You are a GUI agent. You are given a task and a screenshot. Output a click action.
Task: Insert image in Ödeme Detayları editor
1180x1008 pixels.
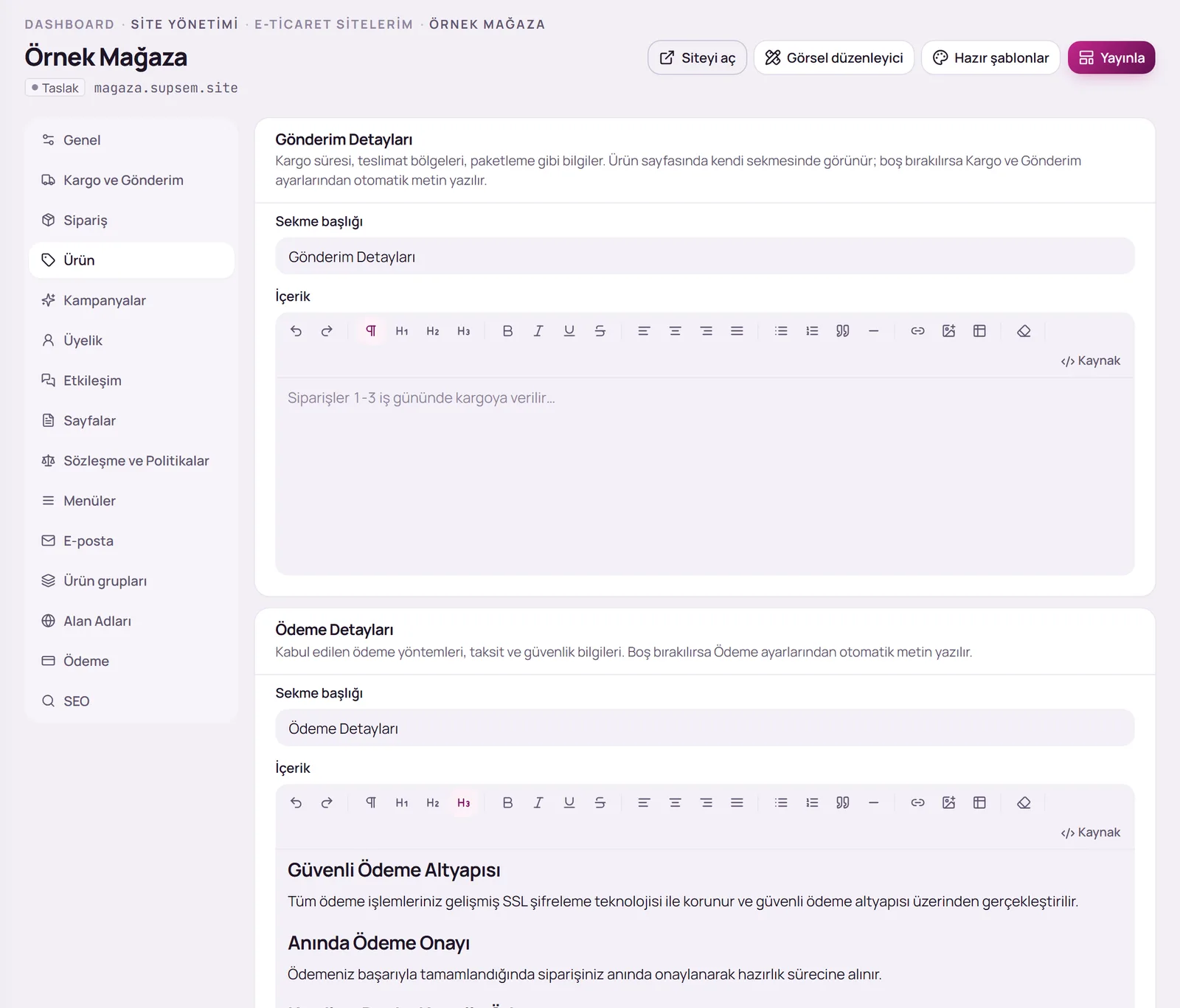pos(948,803)
